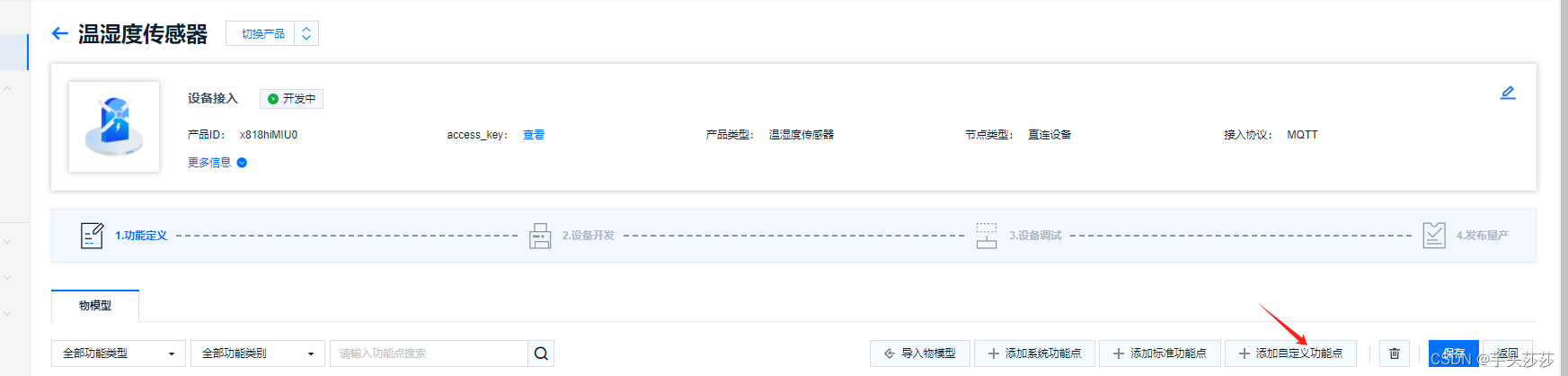
Task: Click the edit pencil icon in product card
Action: tap(1508, 93)
